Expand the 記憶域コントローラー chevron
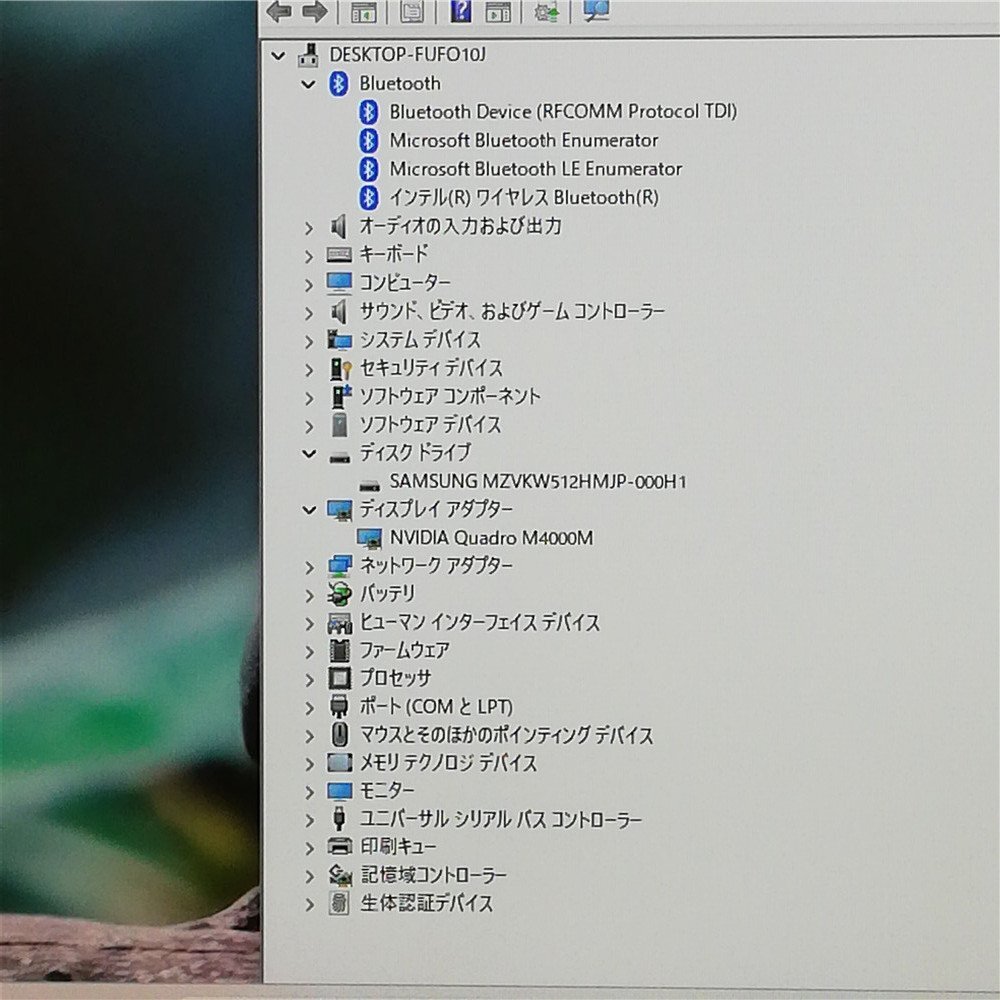Screen dimensions: 1000x1000 (309, 876)
